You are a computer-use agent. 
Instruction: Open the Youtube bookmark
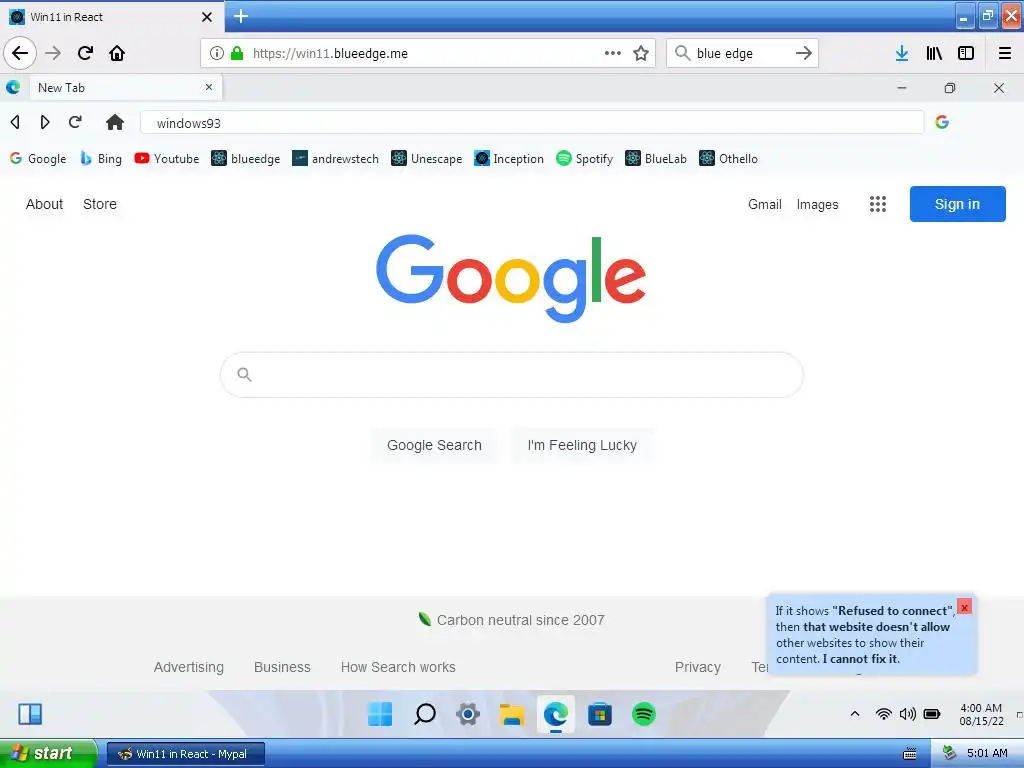(167, 159)
